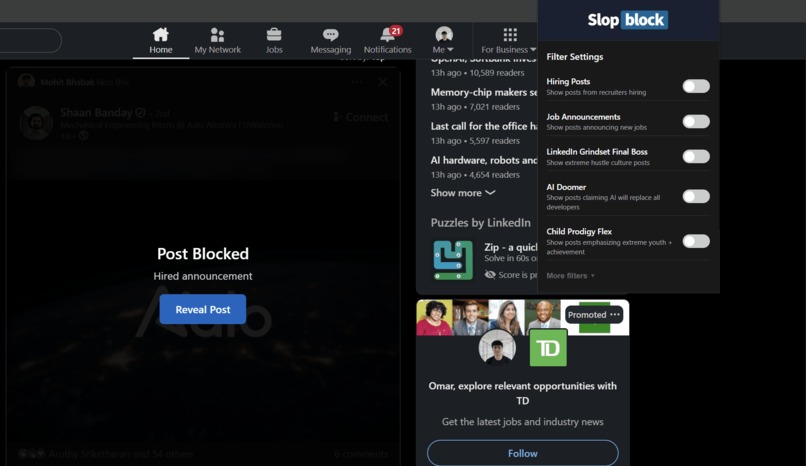Image resolution: width=806 pixels, height=466 pixels.
Task: Toggle the Hiring Posts filter
Action: [x=696, y=86]
